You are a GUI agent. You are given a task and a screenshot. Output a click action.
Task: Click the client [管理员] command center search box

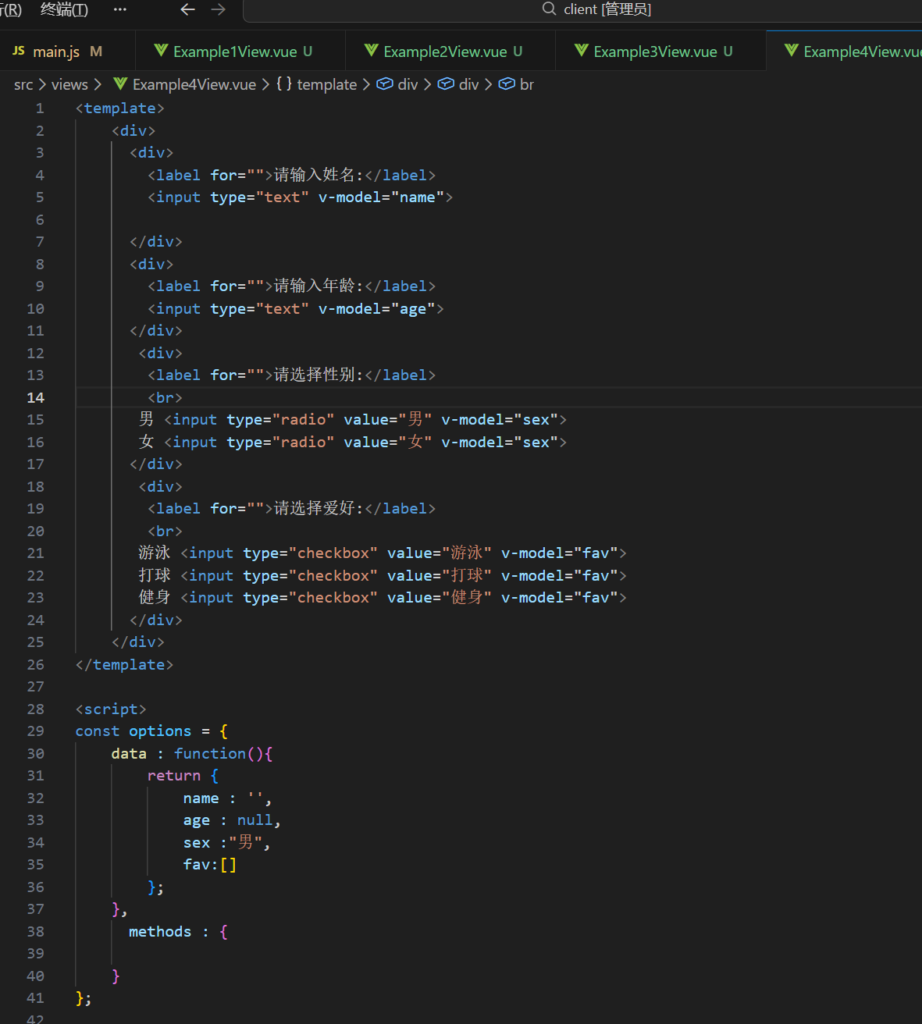[607, 10]
